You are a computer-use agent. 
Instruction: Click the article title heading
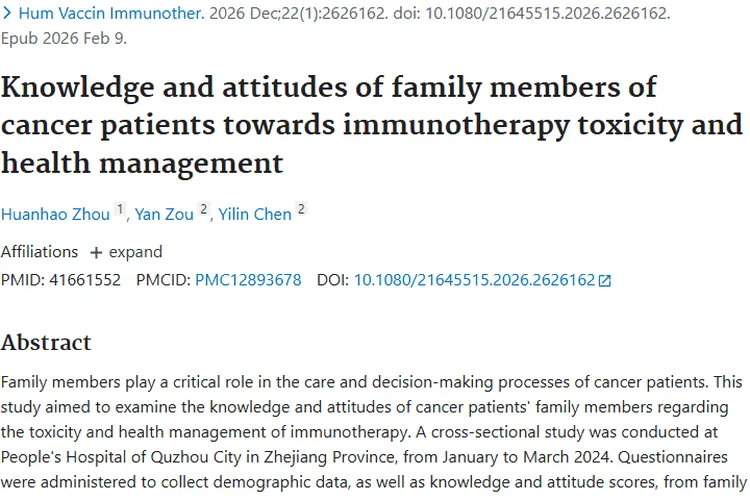pos(370,124)
